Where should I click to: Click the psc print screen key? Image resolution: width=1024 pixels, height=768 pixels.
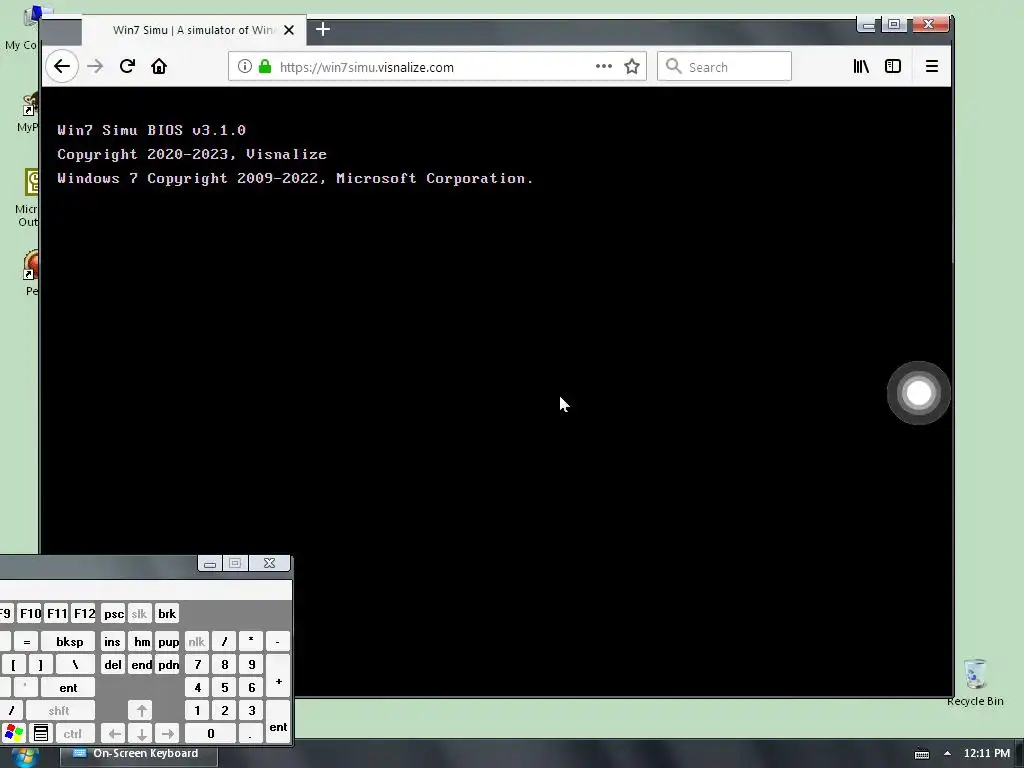tap(114, 614)
